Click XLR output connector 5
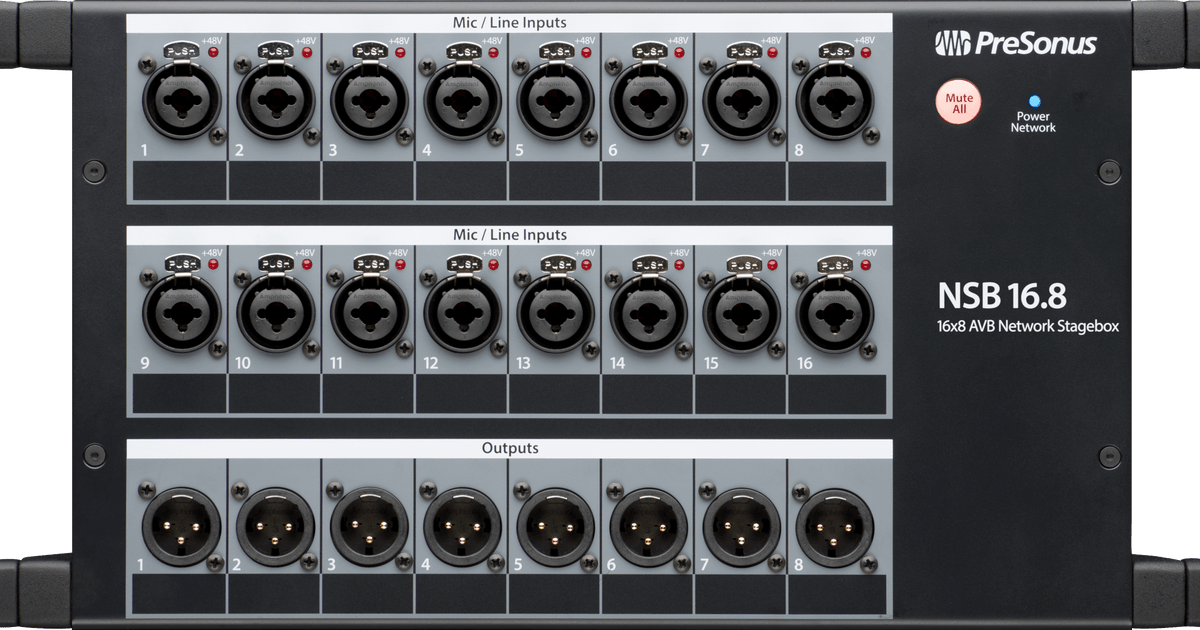The height and width of the screenshot is (630, 1200). [x=555, y=527]
